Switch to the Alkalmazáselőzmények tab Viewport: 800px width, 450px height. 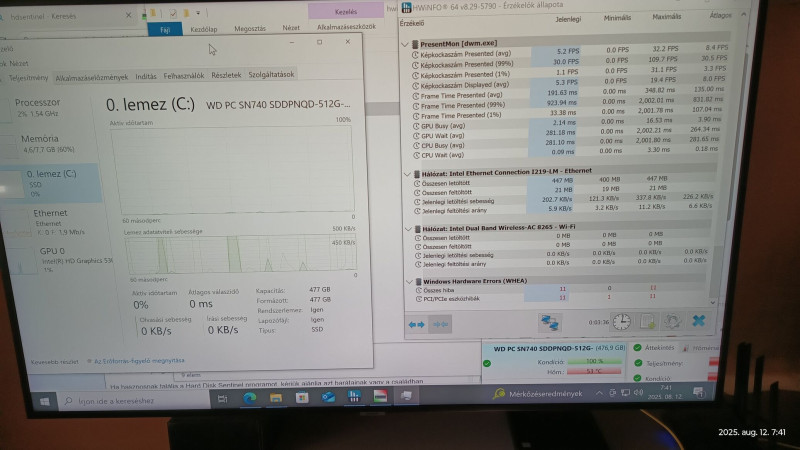[92, 78]
